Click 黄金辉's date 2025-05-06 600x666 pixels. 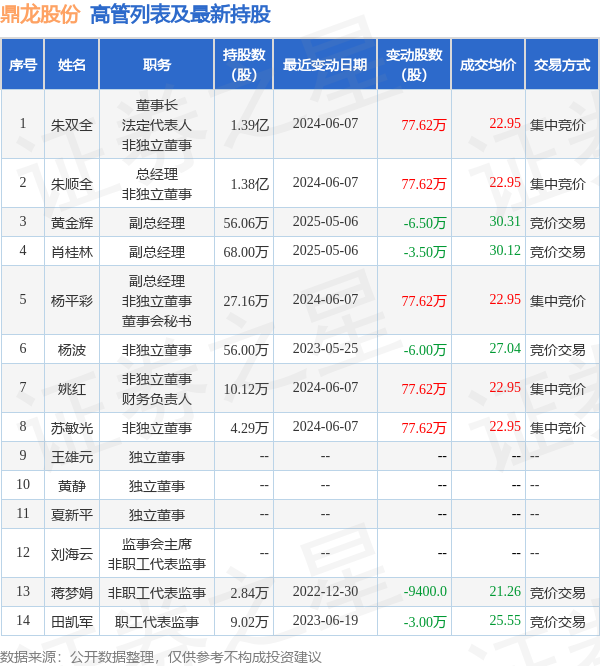click(325, 221)
